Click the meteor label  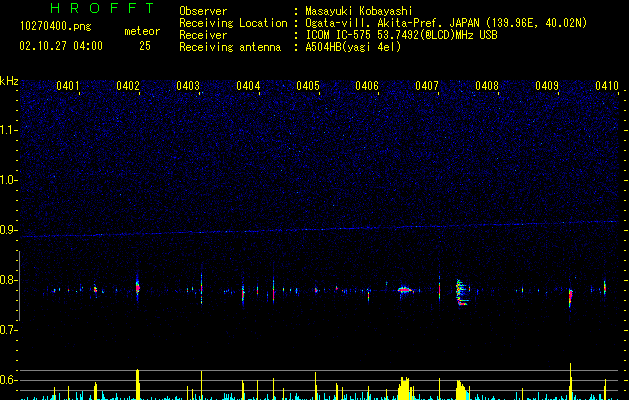pos(142,31)
